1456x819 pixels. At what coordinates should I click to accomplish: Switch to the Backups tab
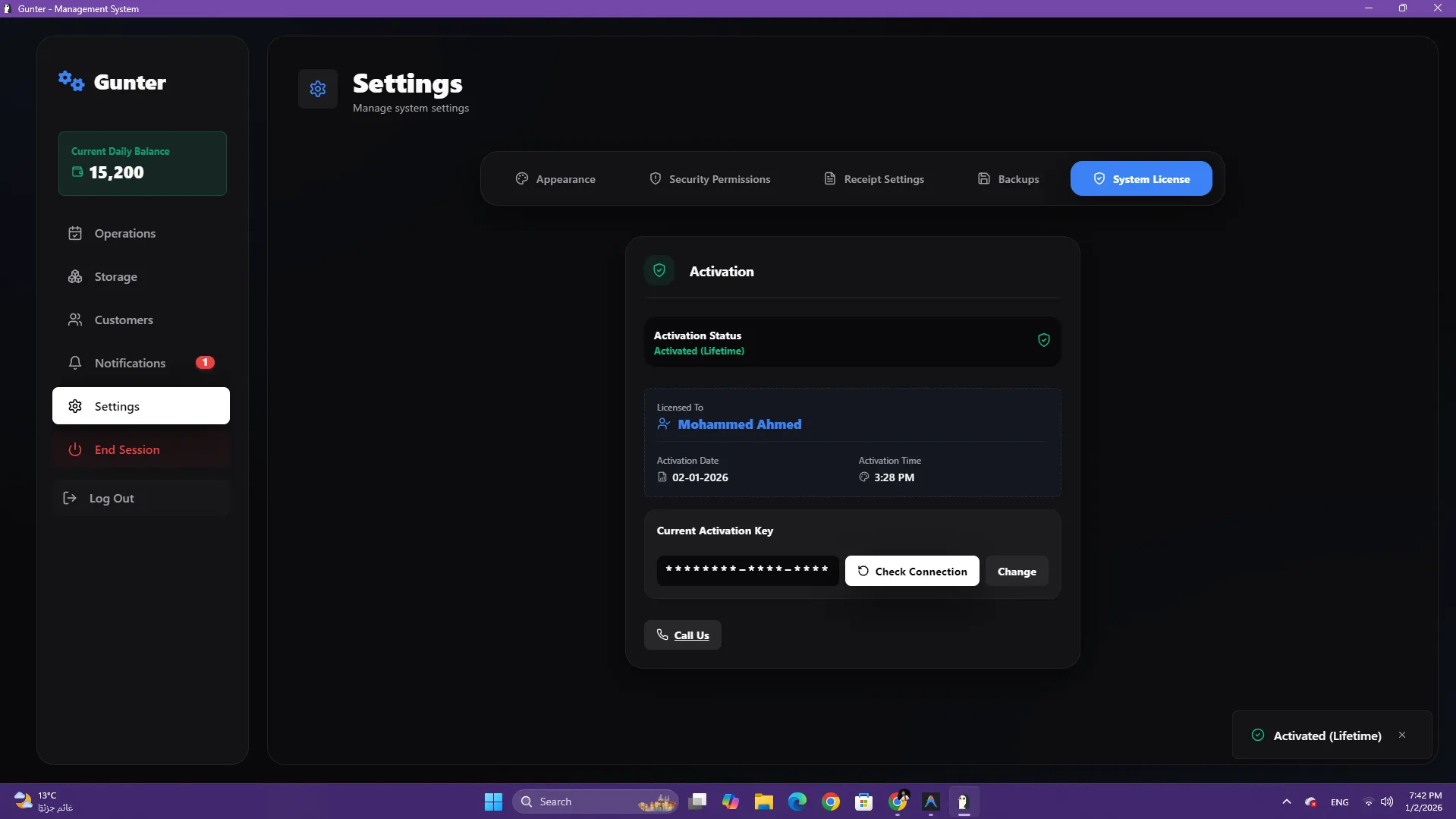coord(1008,179)
